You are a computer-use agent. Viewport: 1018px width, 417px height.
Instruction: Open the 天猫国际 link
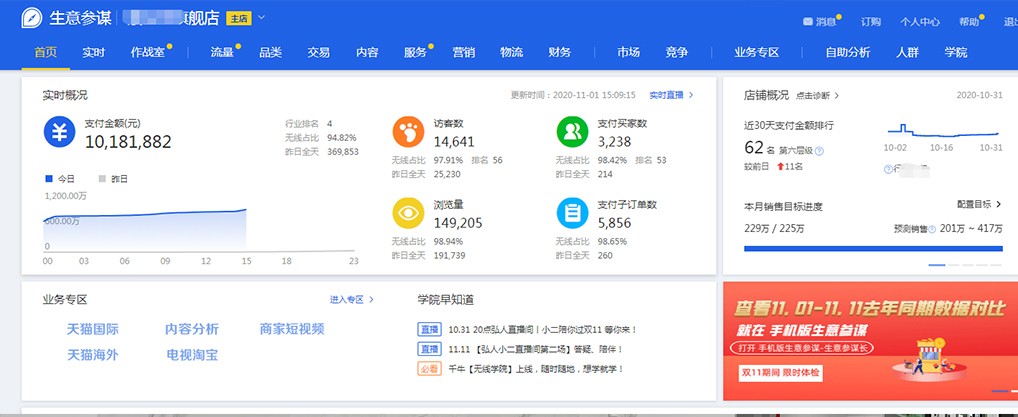tap(93, 329)
